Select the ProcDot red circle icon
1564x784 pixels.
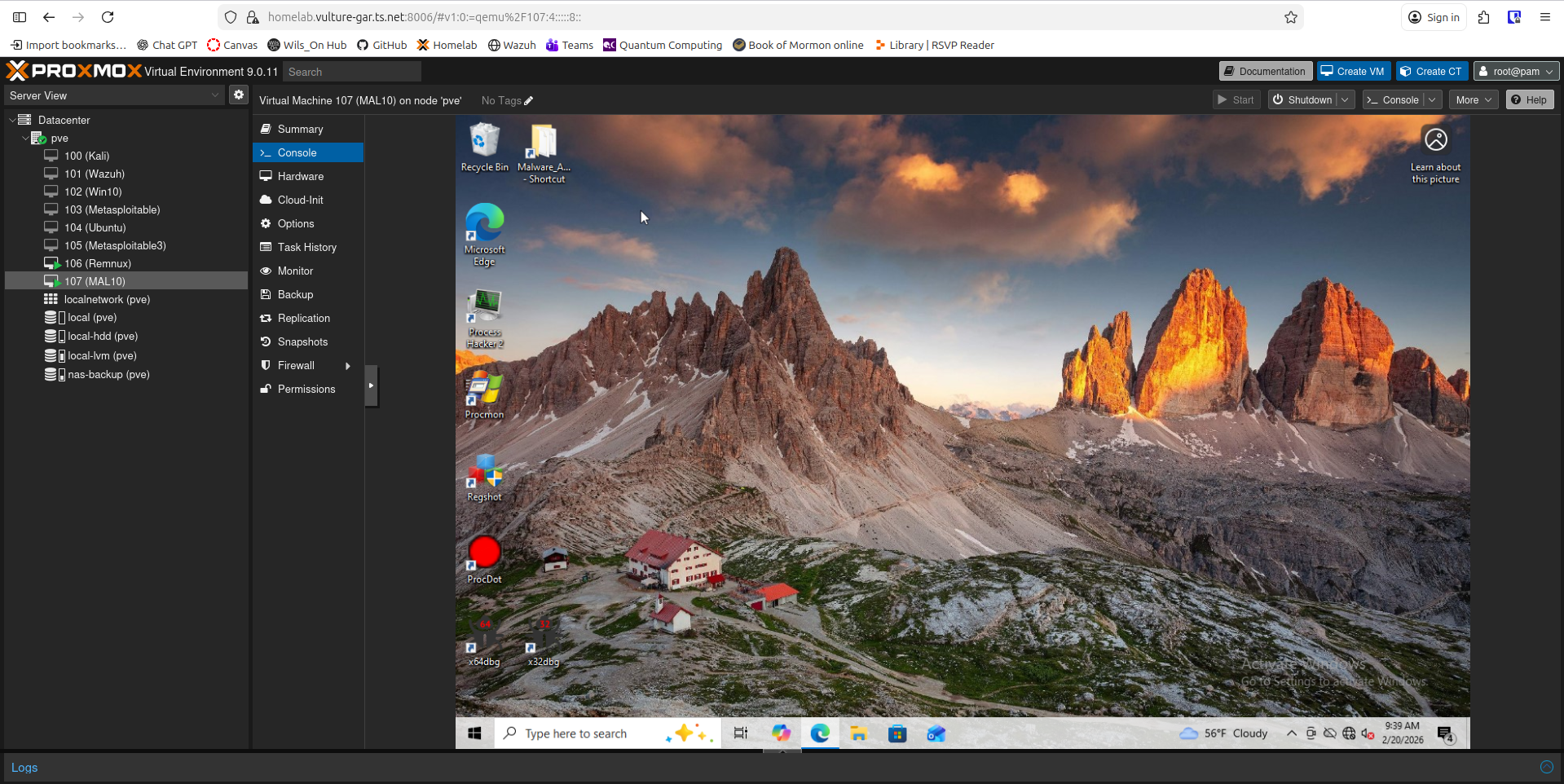484,560
